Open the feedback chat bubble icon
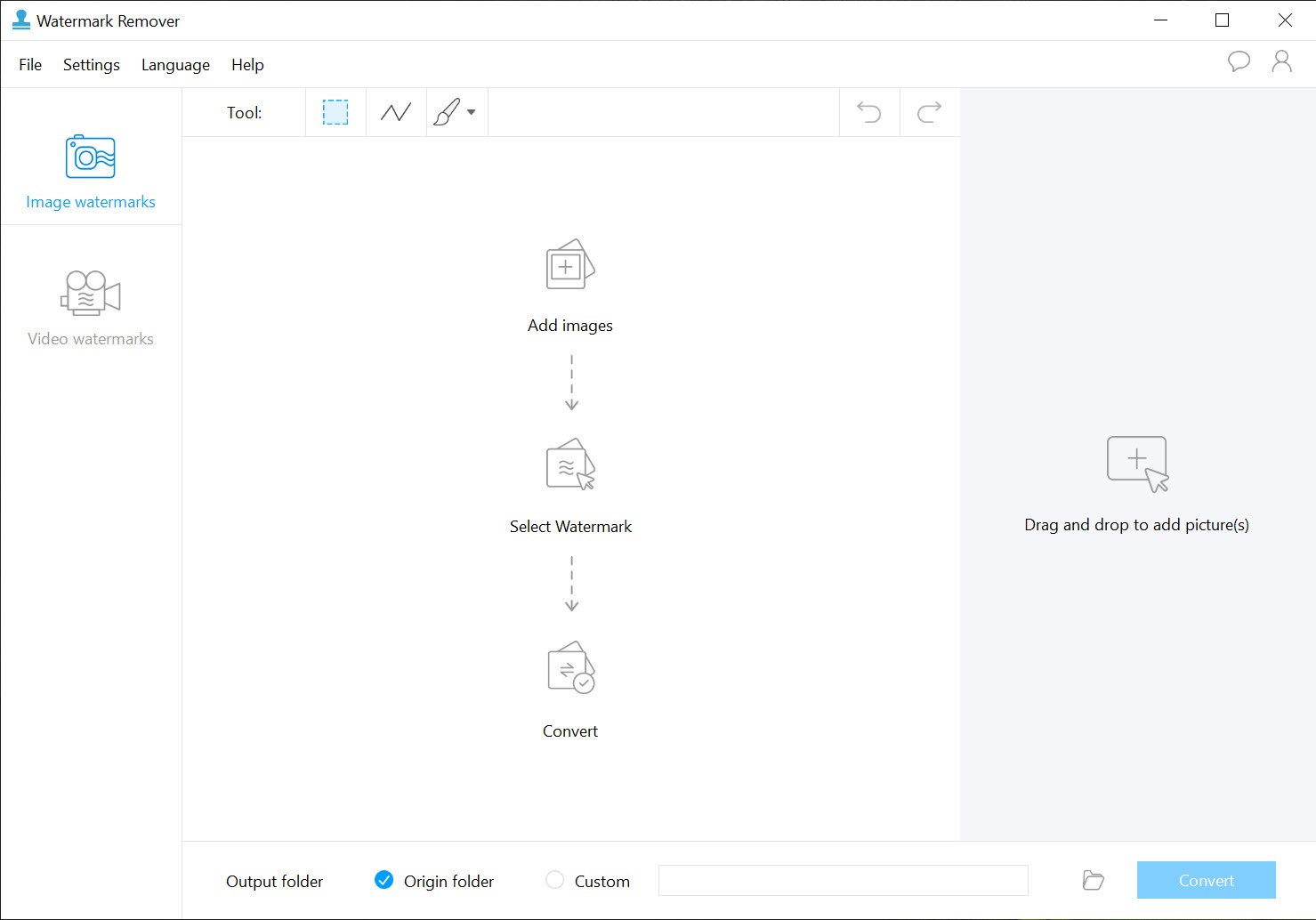 pos(1239,61)
